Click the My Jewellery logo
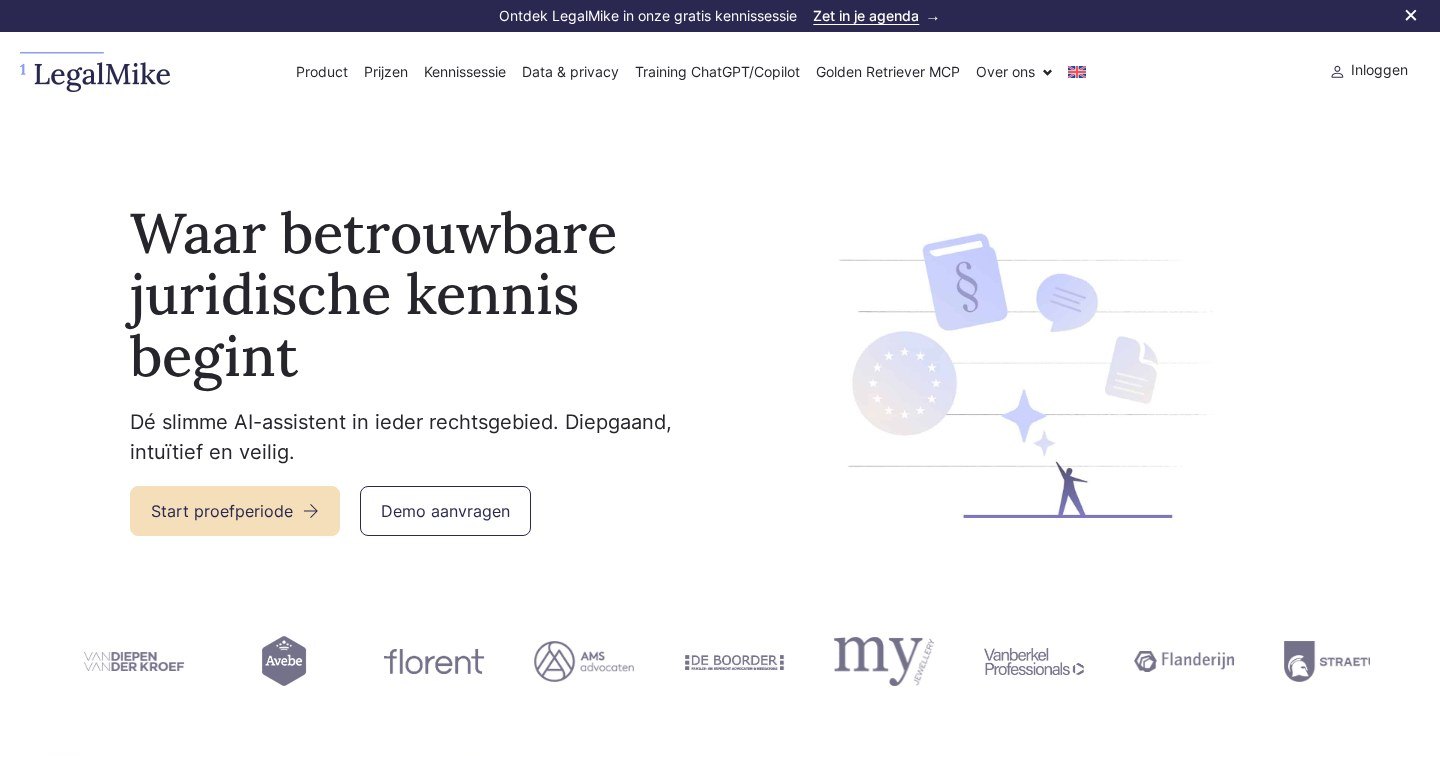Viewport: 1440px width, 760px height. click(x=884, y=661)
